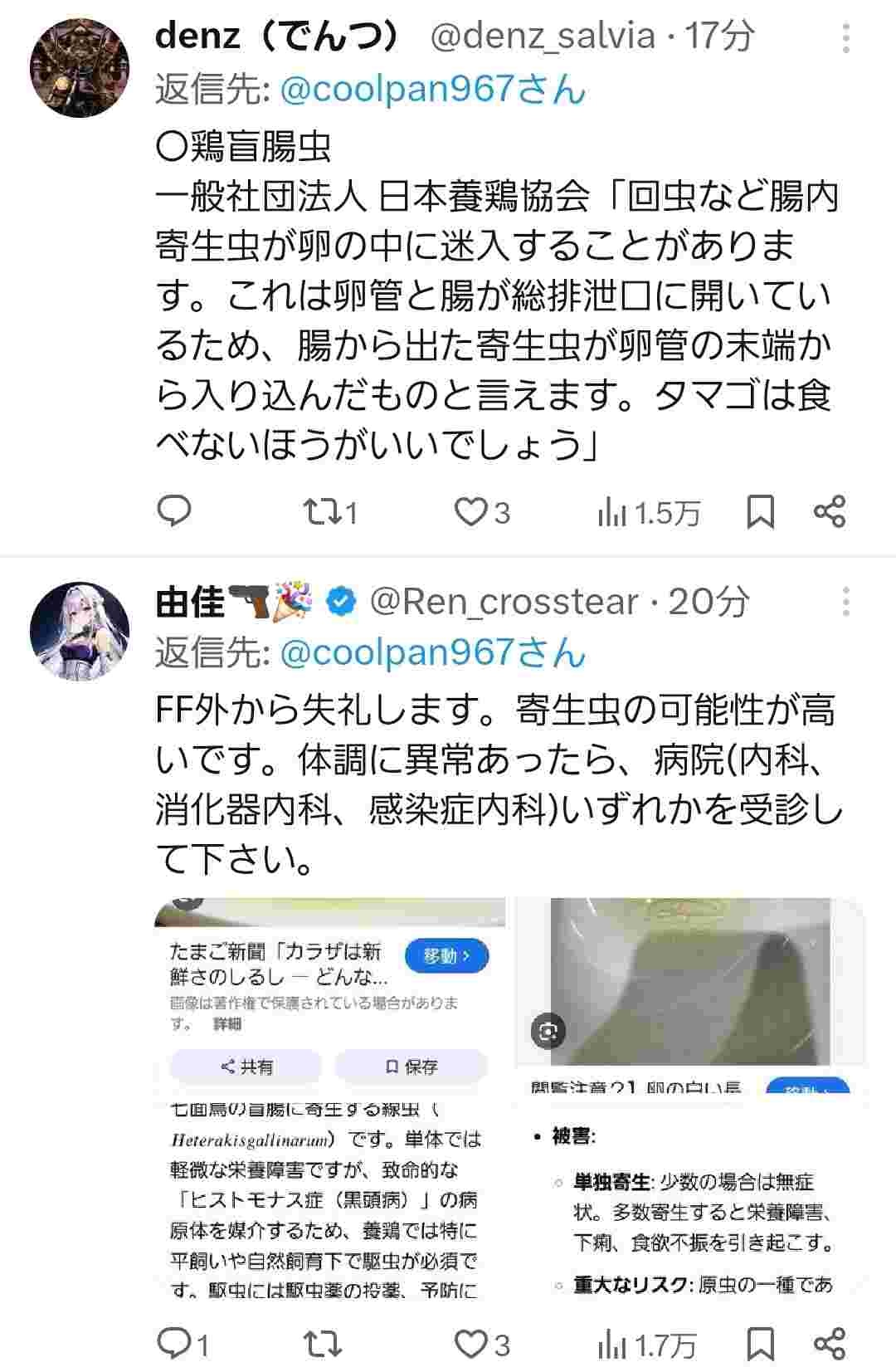View analytics for 由佳's tweet showing 1.7万

(x=647, y=1345)
